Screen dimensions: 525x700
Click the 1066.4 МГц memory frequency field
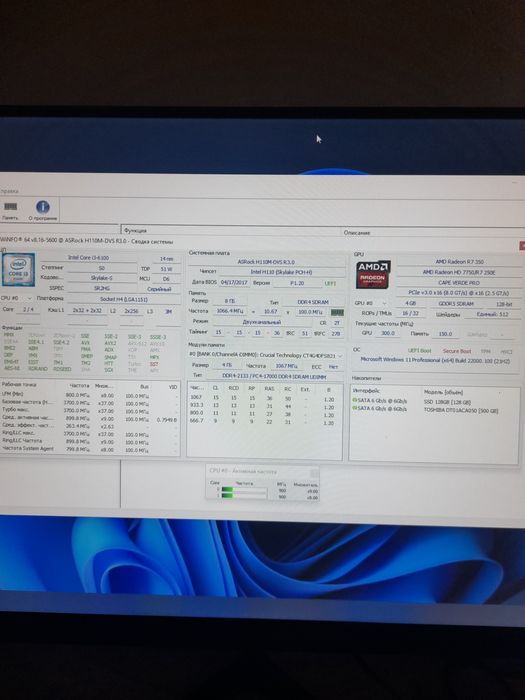pos(230,311)
